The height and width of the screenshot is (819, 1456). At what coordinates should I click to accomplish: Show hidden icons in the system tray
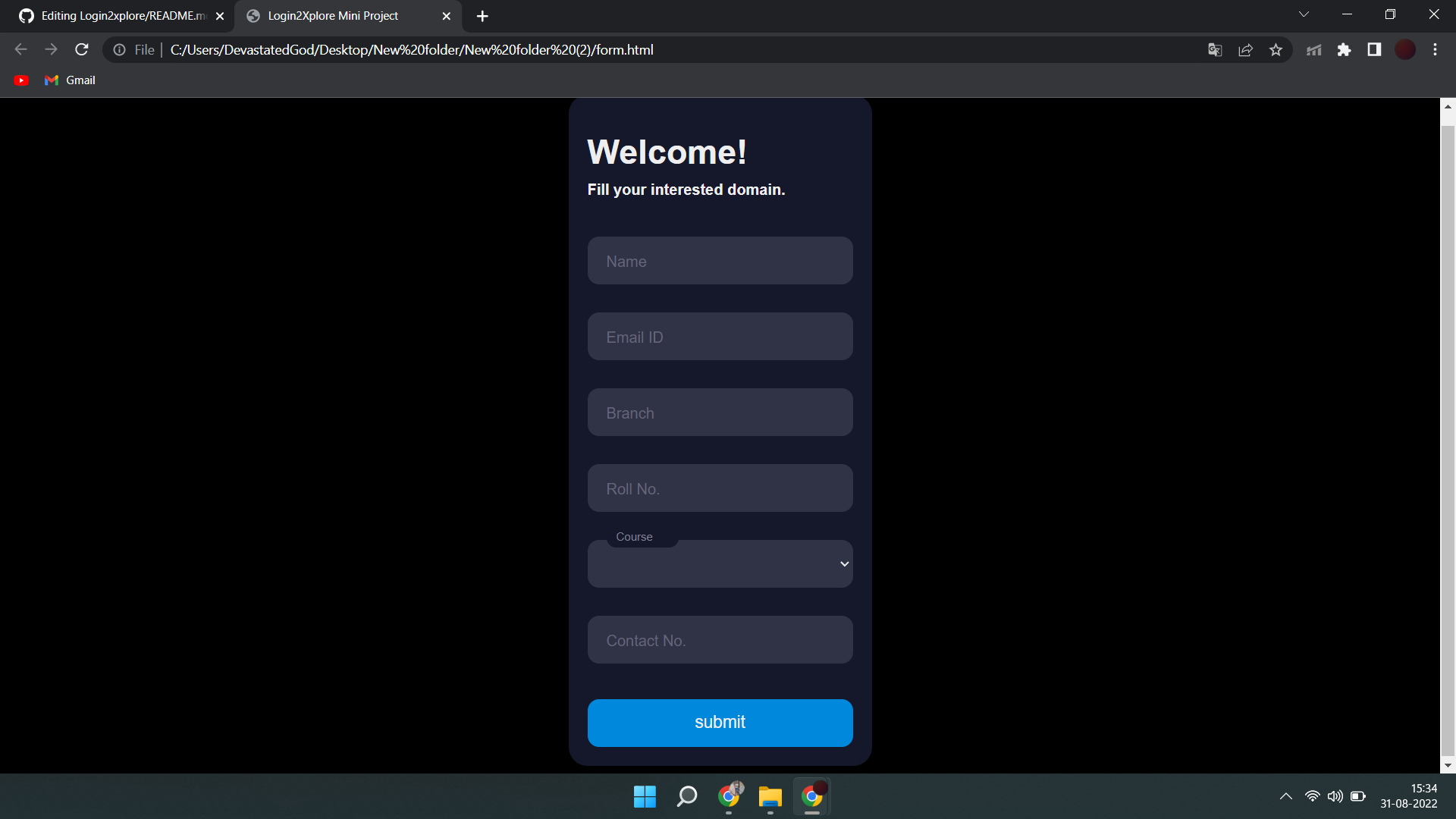[x=1286, y=796]
